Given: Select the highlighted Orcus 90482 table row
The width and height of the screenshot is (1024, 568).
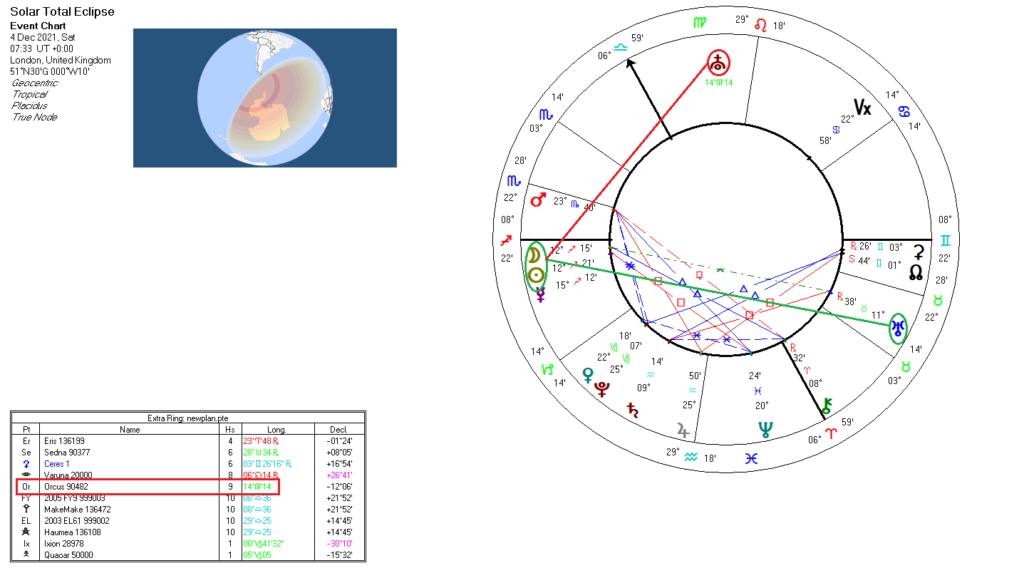Looking at the screenshot, I should coord(147,486).
